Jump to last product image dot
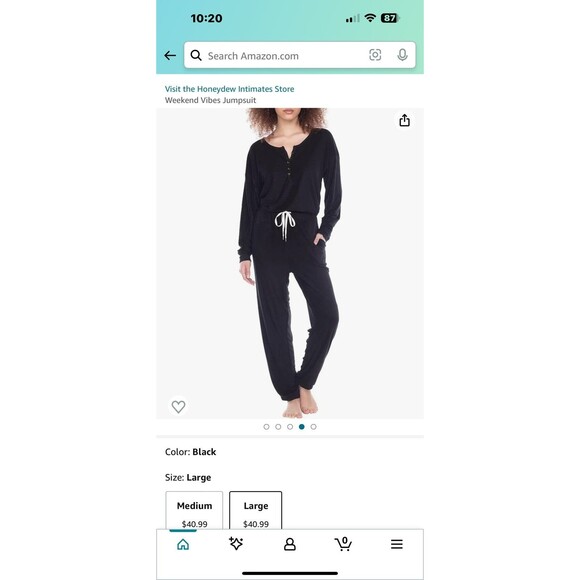Screen dimensions: 580x580 (313, 427)
